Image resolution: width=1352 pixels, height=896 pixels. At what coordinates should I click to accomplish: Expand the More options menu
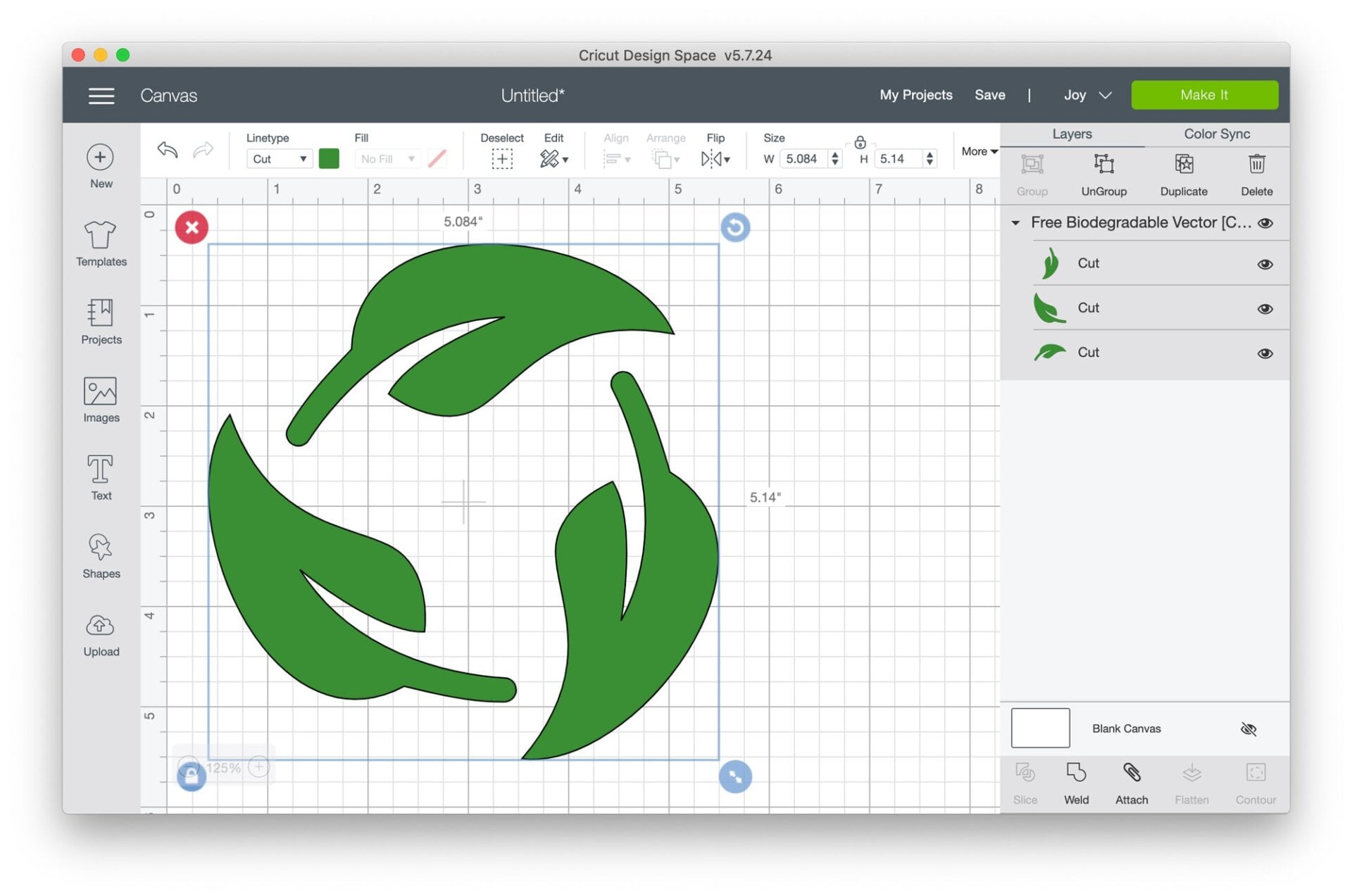977,151
